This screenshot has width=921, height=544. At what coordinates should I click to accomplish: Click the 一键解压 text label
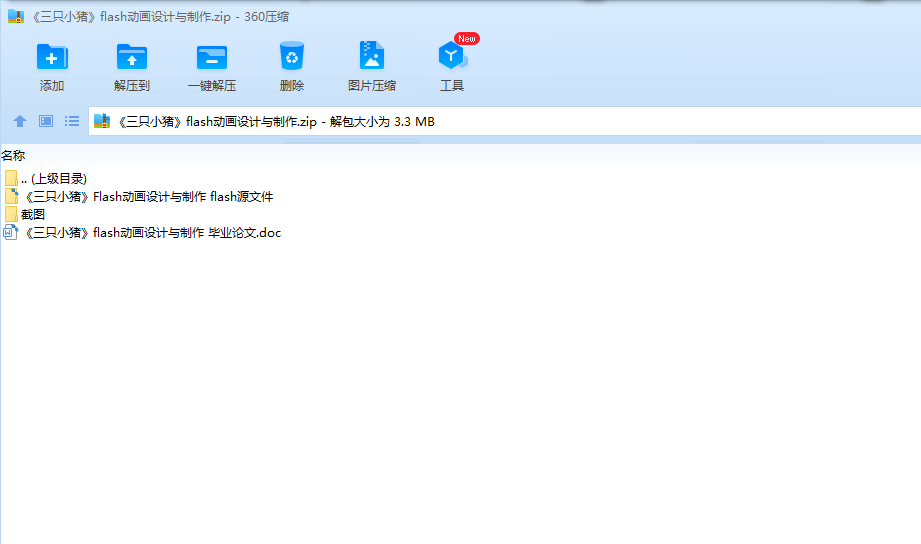click(x=211, y=86)
